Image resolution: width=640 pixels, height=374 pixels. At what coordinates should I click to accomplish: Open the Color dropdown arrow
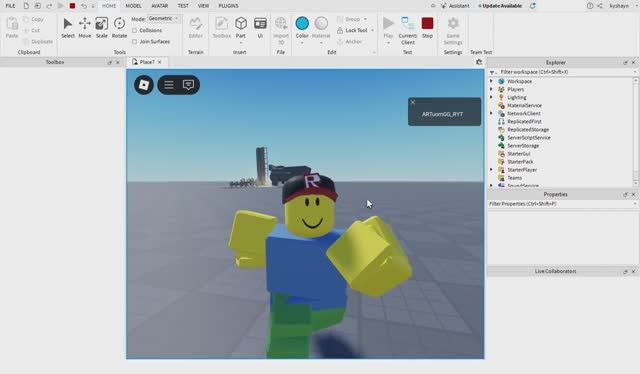coord(302,42)
